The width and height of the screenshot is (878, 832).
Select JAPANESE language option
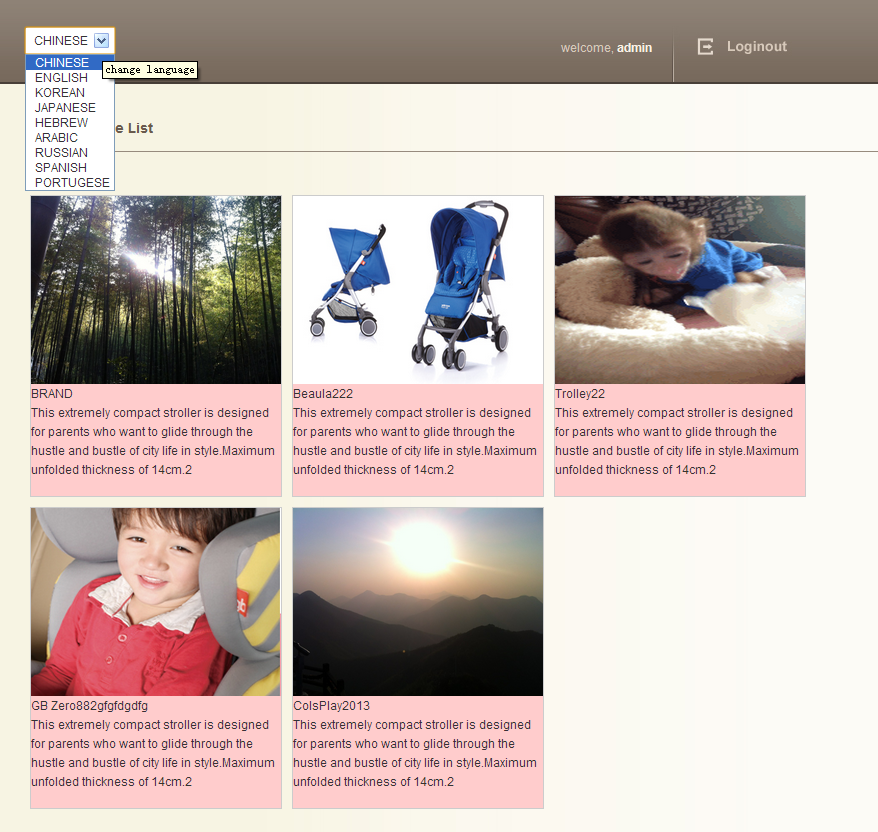[70, 107]
